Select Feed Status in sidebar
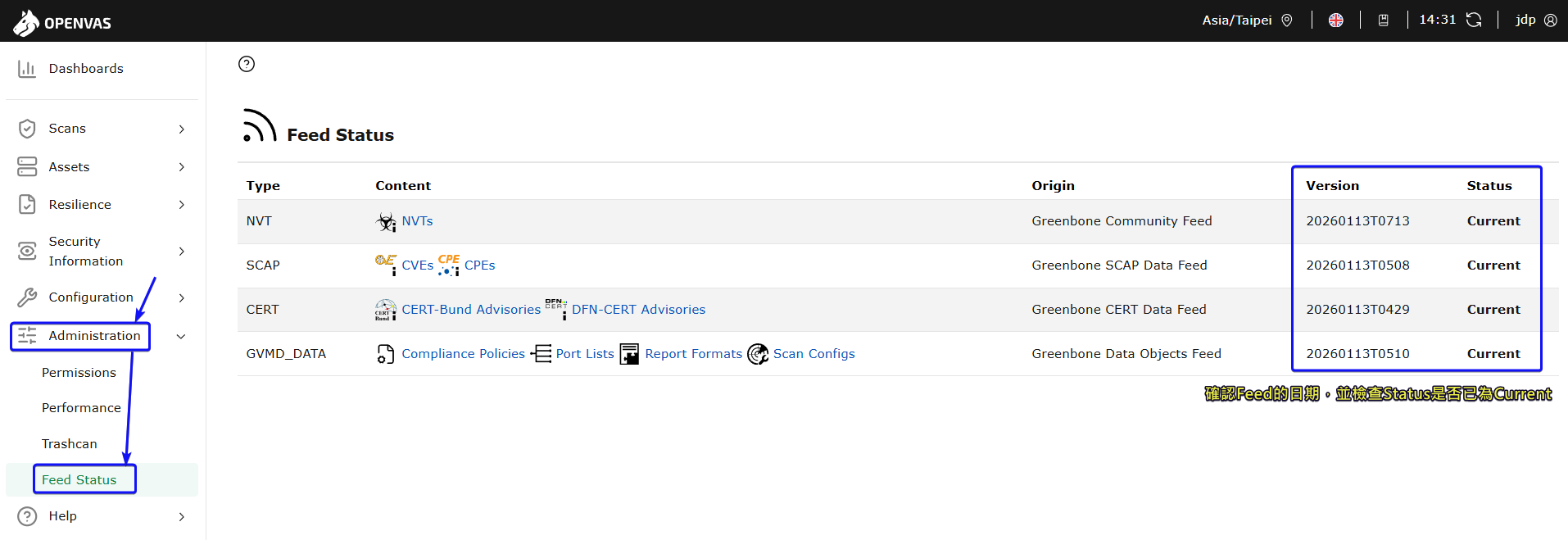 tap(79, 480)
